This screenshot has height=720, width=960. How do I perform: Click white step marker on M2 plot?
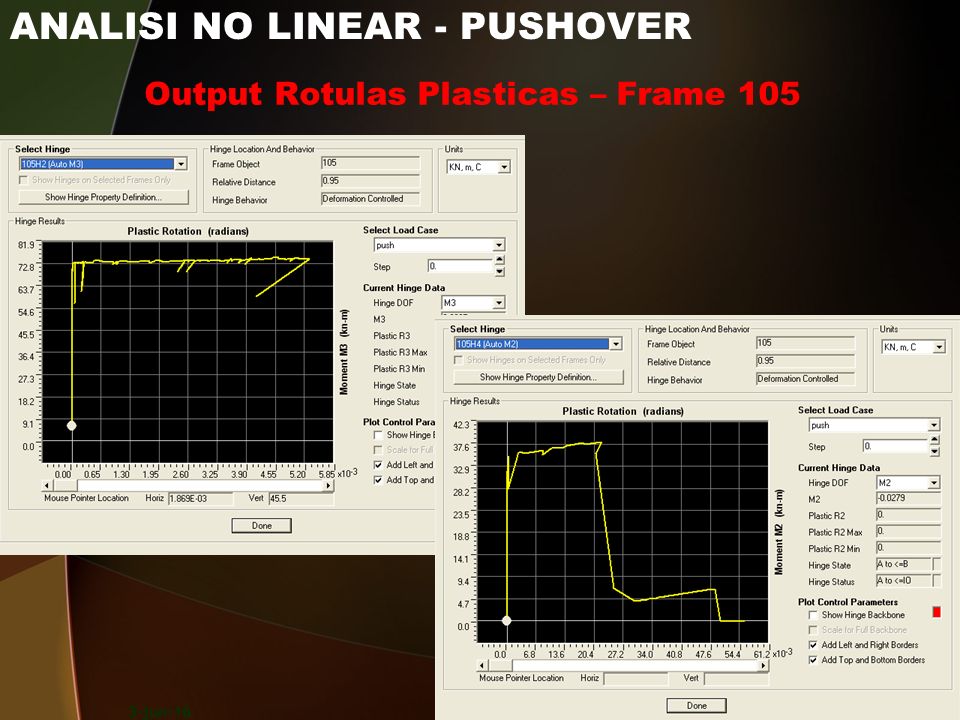(506, 621)
